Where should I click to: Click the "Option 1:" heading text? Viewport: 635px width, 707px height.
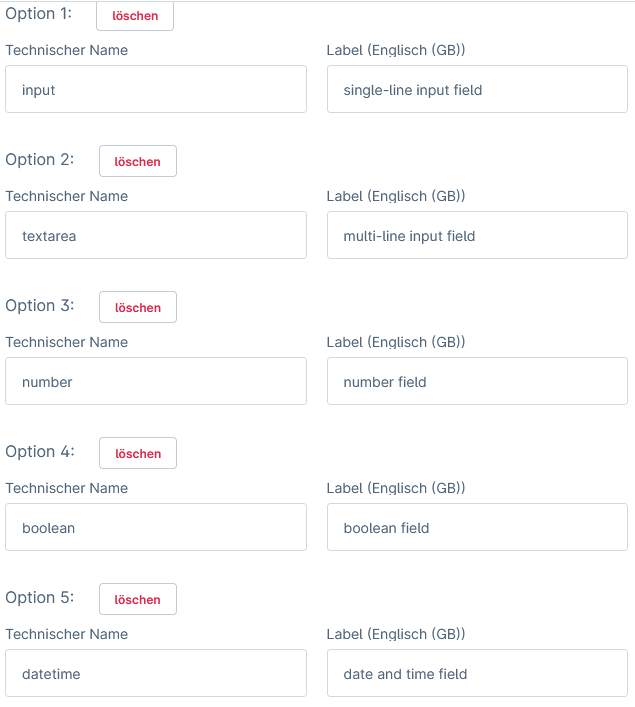(39, 14)
